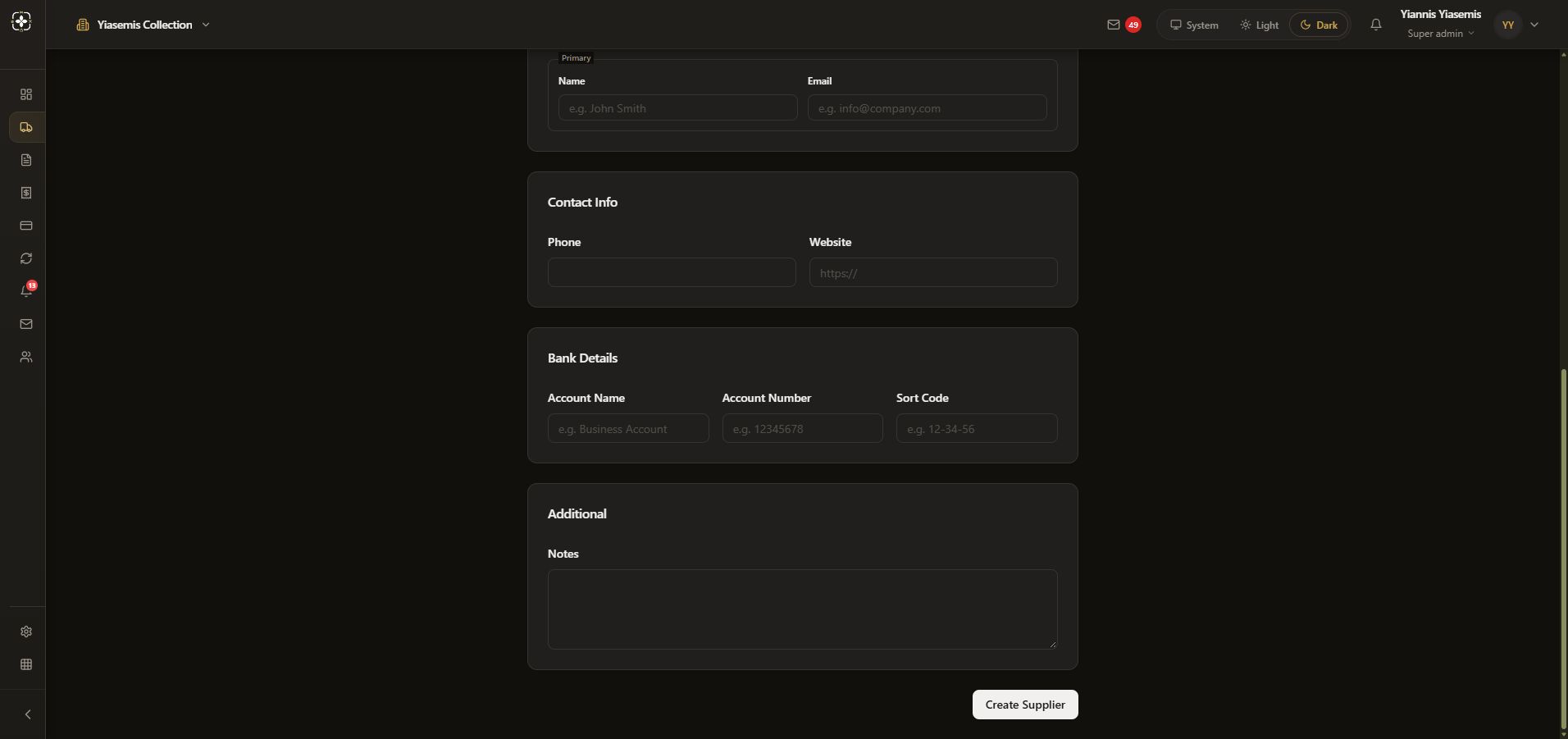Collapse the sidebar with the left chevron
The width and height of the screenshot is (1568, 739).
(x=28, y=714)
